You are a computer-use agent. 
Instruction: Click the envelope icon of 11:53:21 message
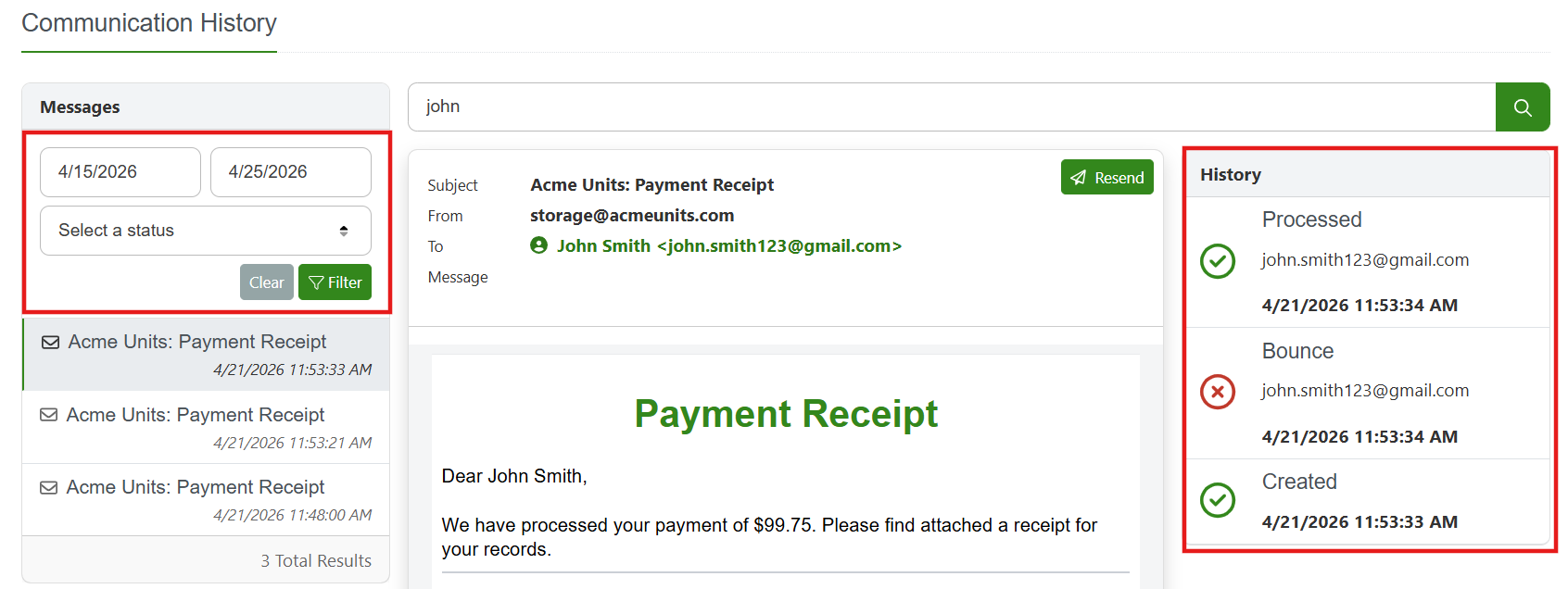coord(49,415)
